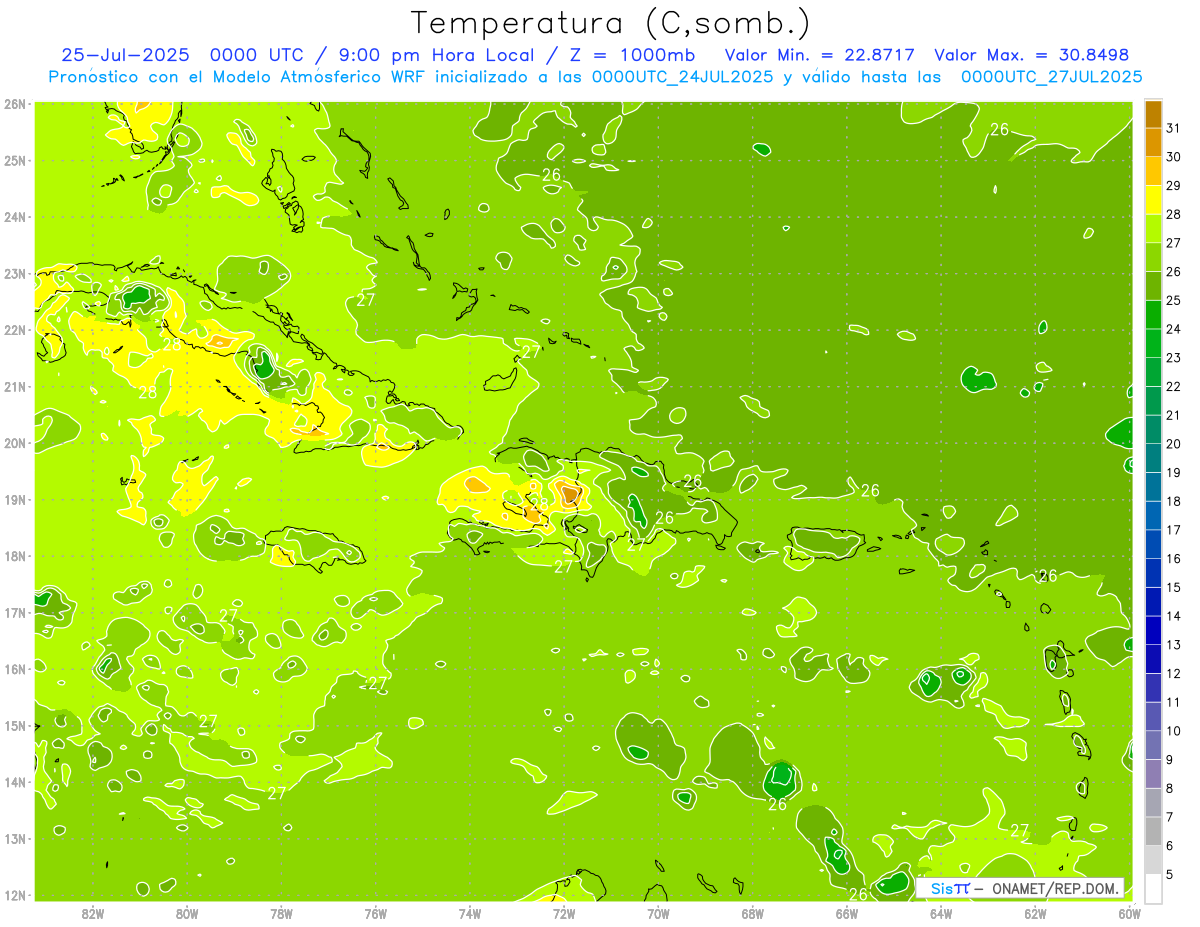Select the orange legend band between 30 and 31
Screen dimensions: 1200x927
pos(1153,142)
